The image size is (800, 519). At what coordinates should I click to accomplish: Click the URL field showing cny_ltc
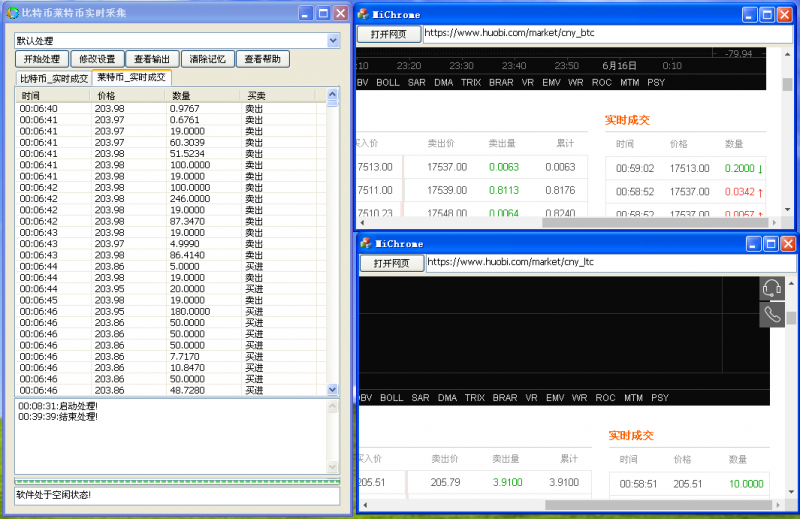pyautogui.click(x=610, y=262)
